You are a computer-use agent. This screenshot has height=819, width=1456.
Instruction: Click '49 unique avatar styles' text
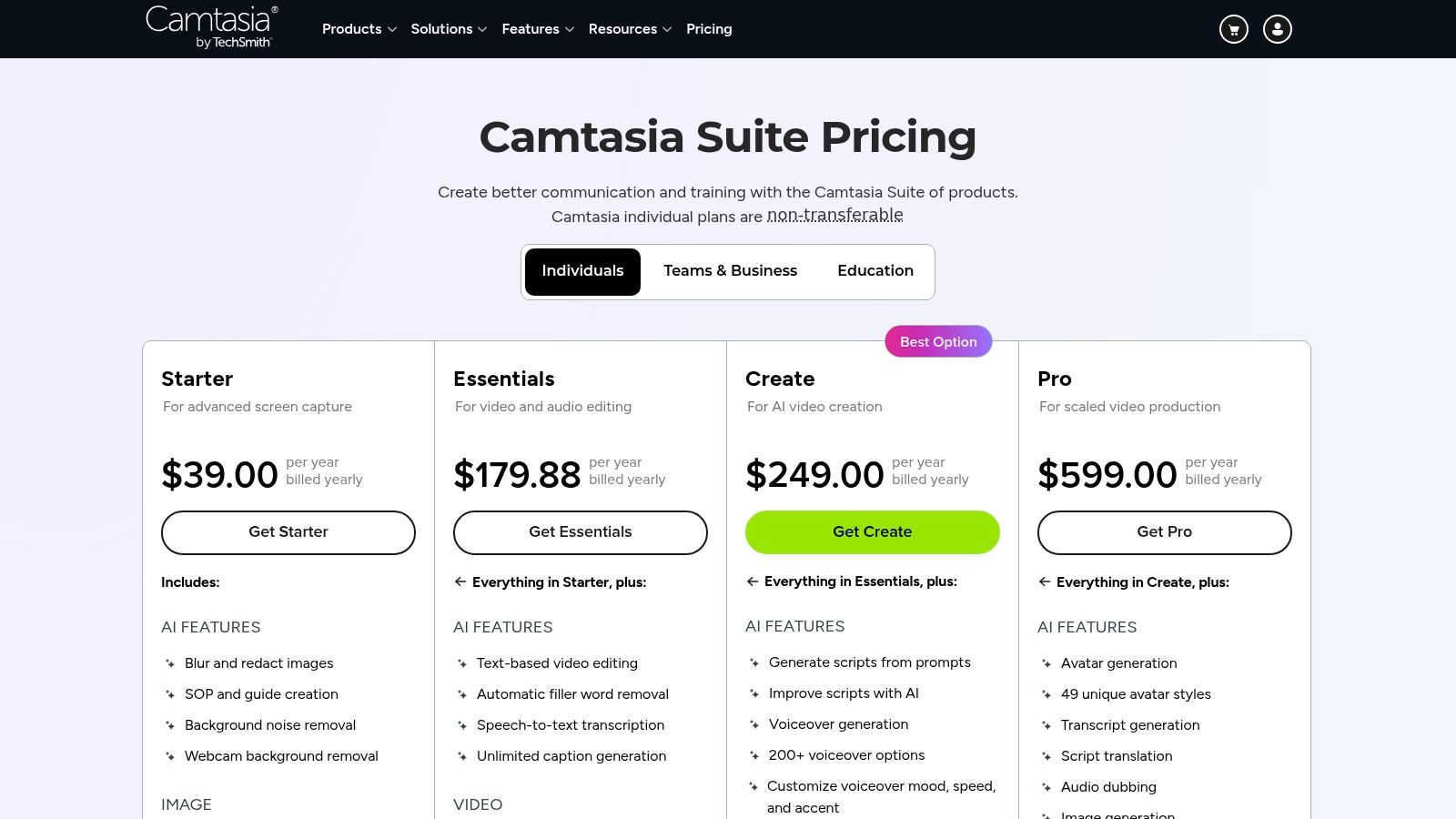pos(1136,694)
